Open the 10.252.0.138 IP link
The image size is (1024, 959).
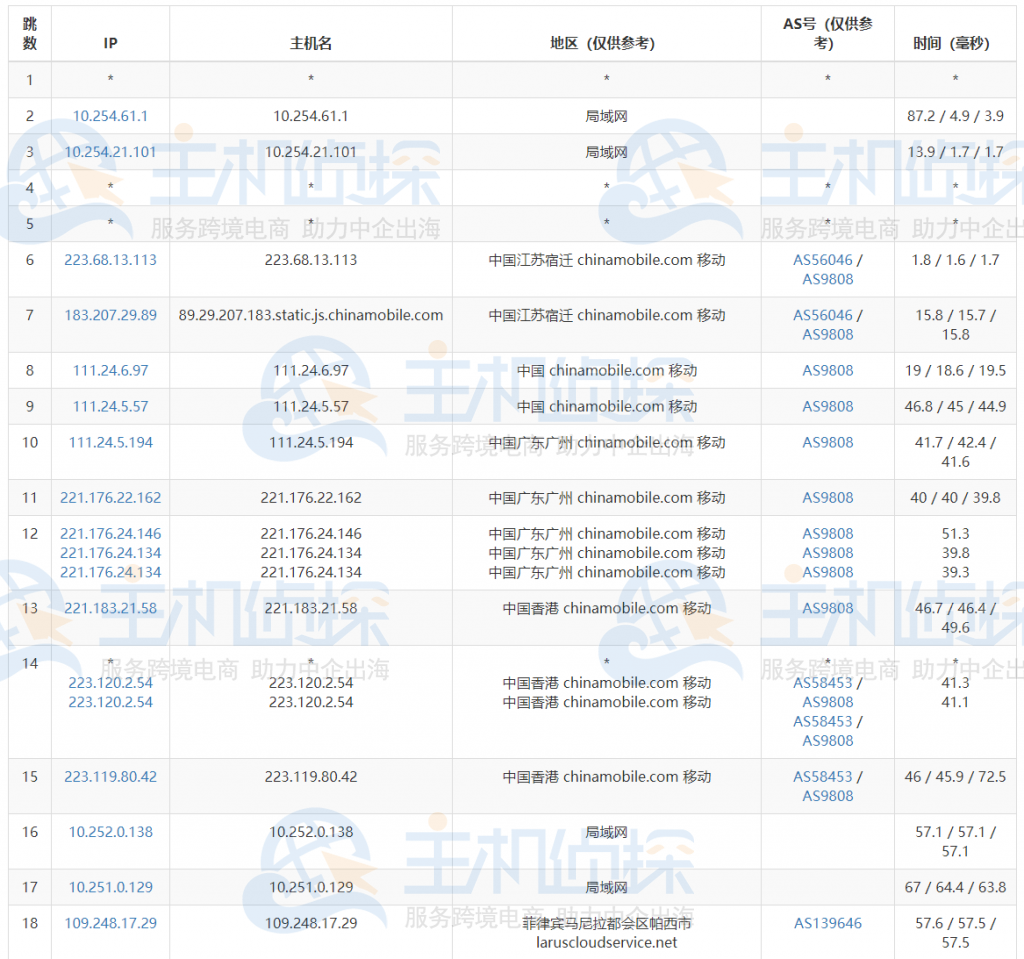click(110, 833)
